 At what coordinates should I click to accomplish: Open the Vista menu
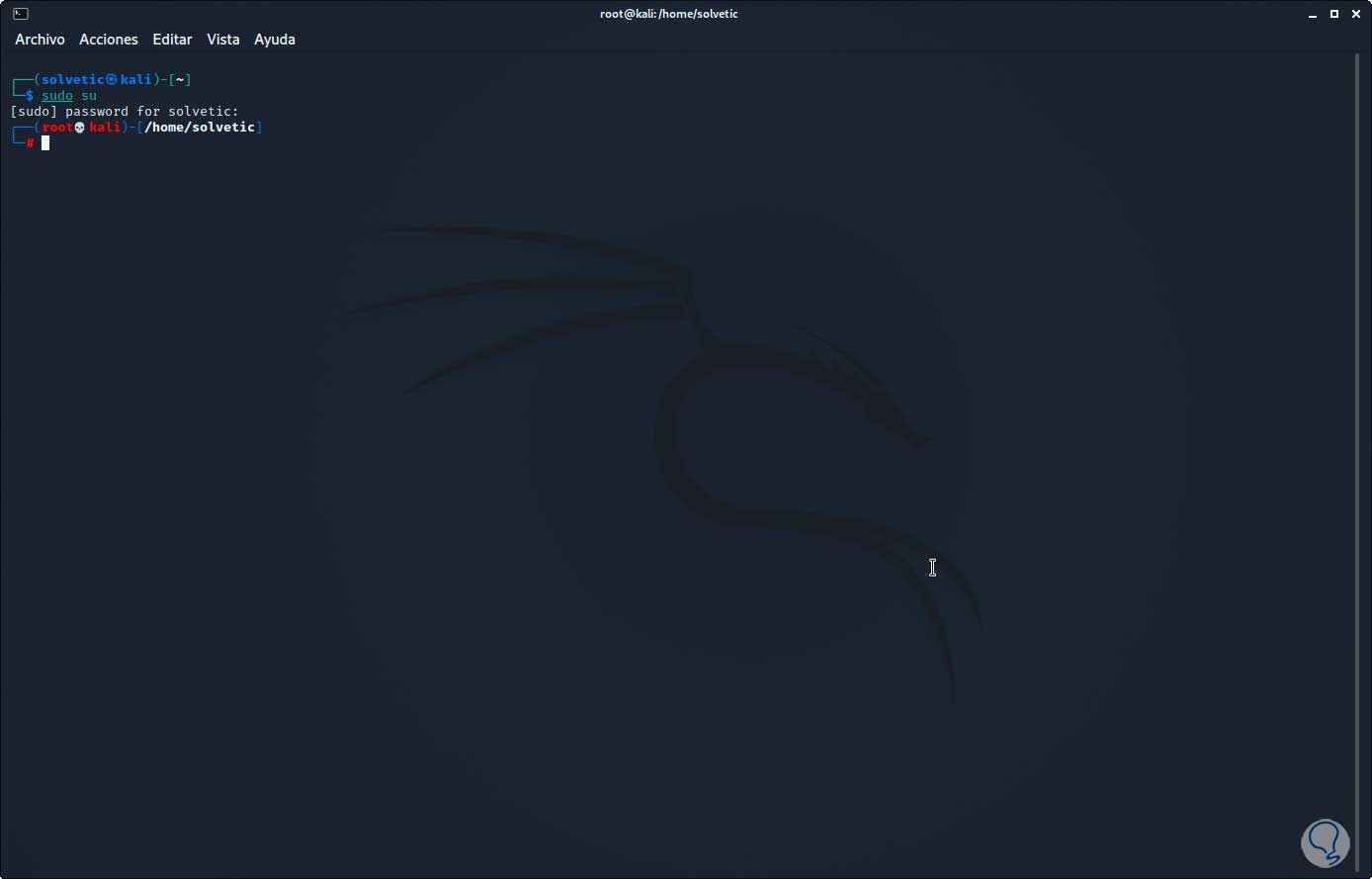pyautogui.click(x=223, y=40)
